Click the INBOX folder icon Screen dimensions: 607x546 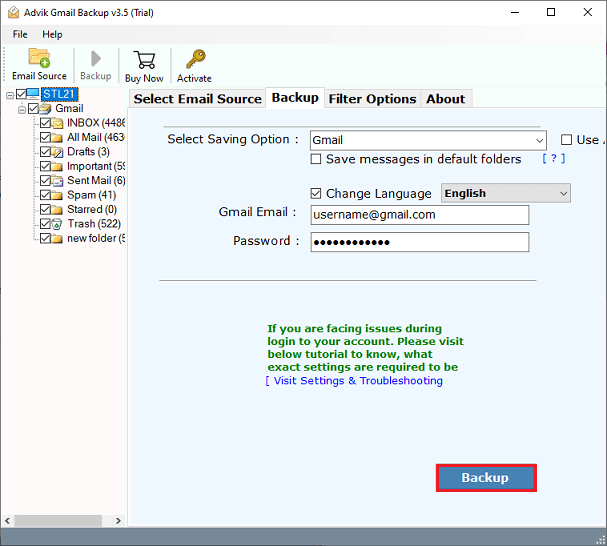57,124
